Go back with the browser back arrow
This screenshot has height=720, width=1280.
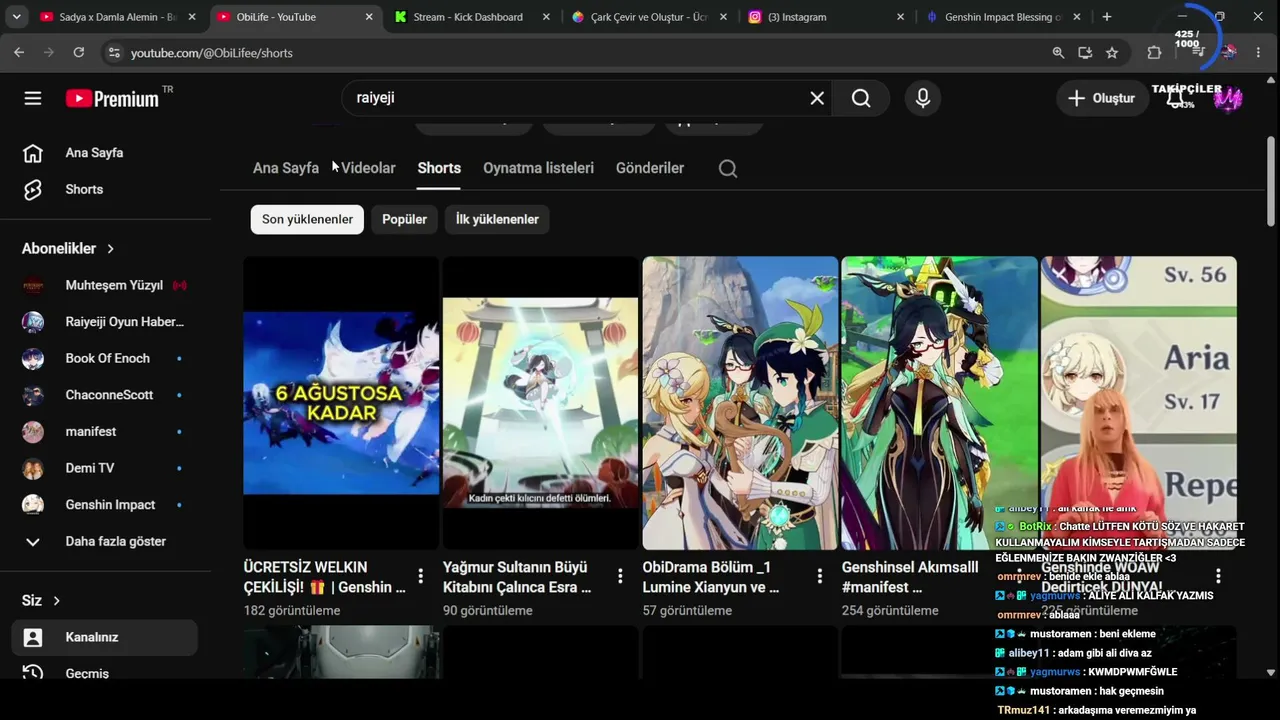[19, 52]
